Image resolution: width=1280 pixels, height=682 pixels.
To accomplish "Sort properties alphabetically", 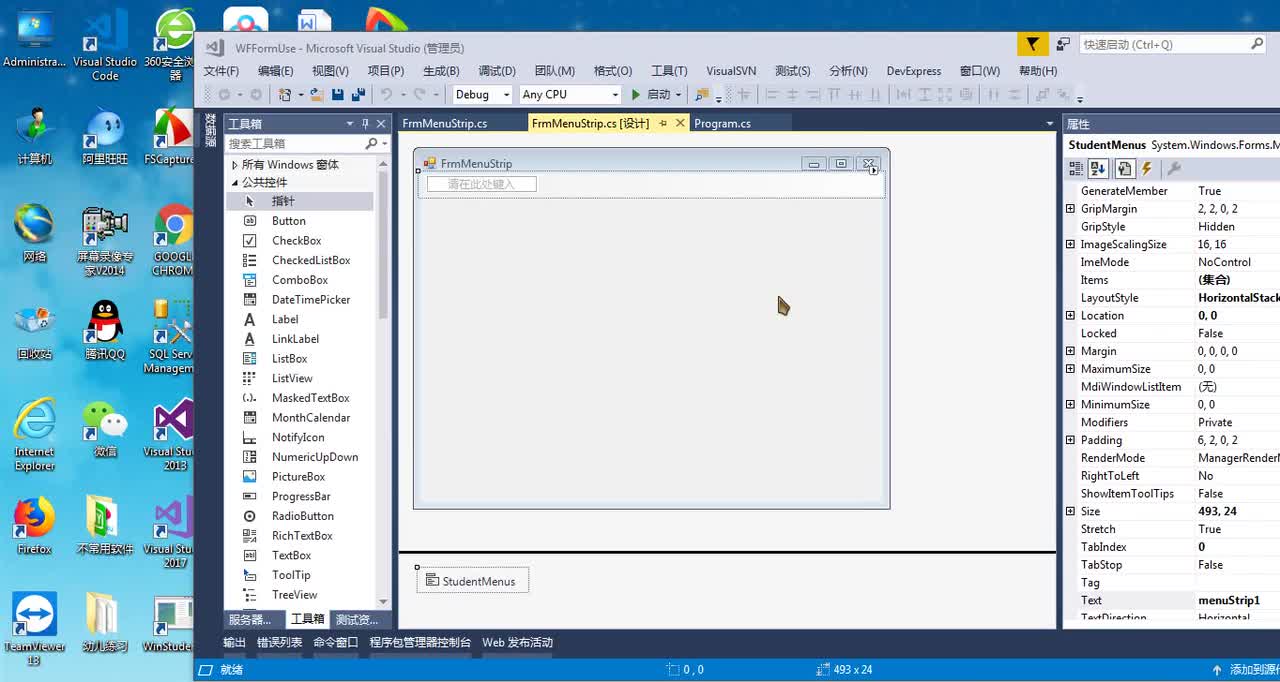I will pos(1098,169).
